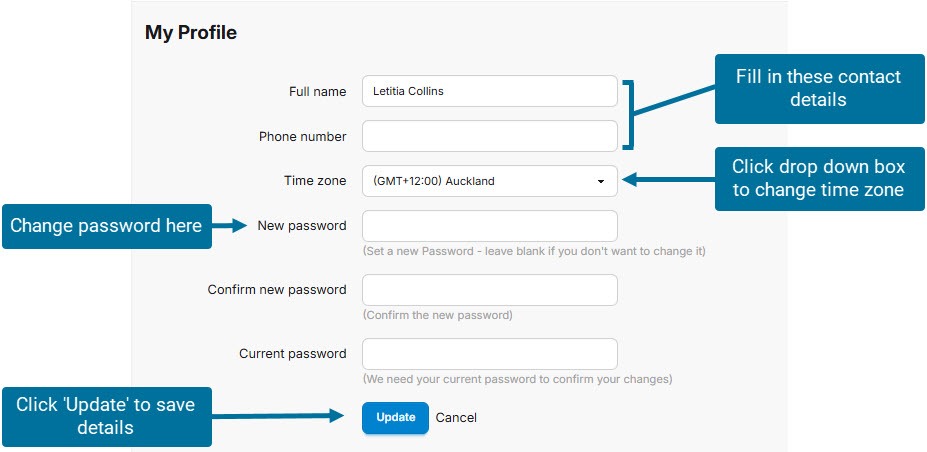Click the 'Time zone' label

pos(315,181)
